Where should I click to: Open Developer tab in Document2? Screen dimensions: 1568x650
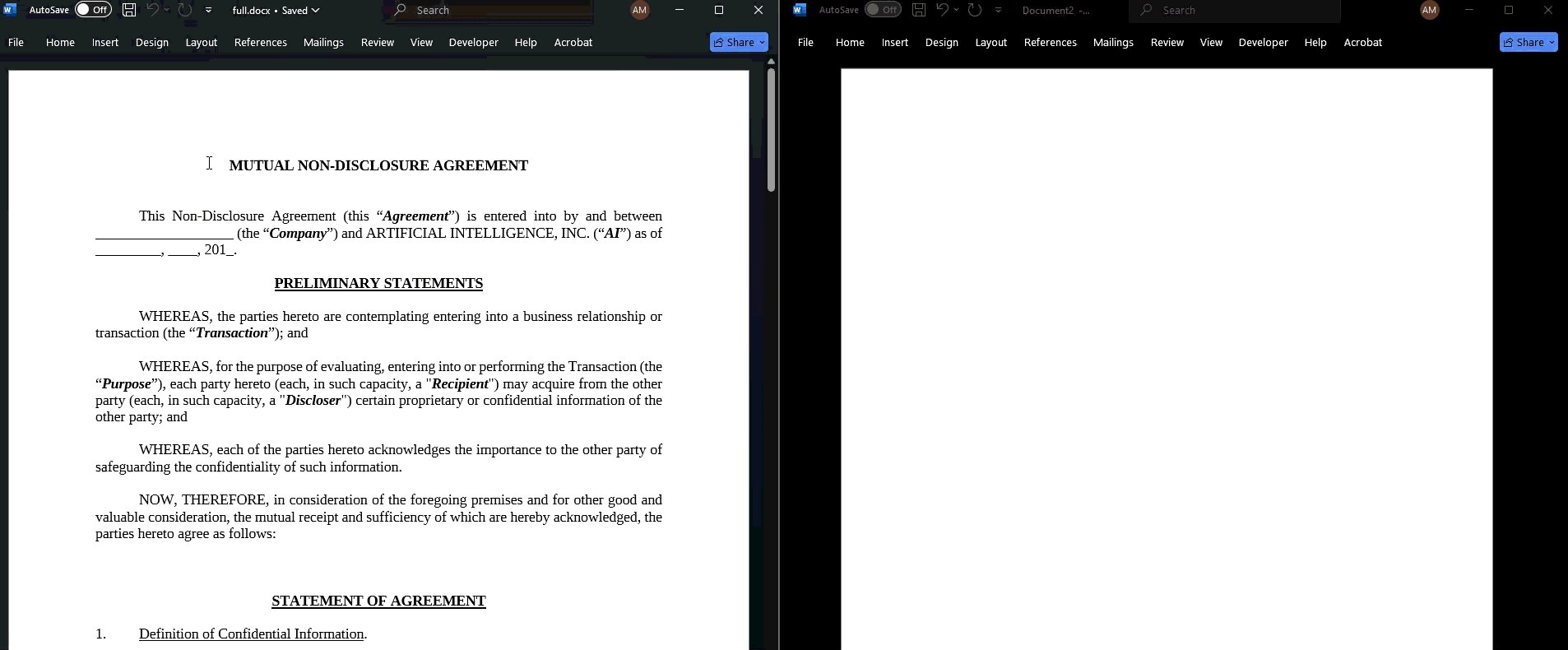pyautogui.click(x=1264, y=42)
